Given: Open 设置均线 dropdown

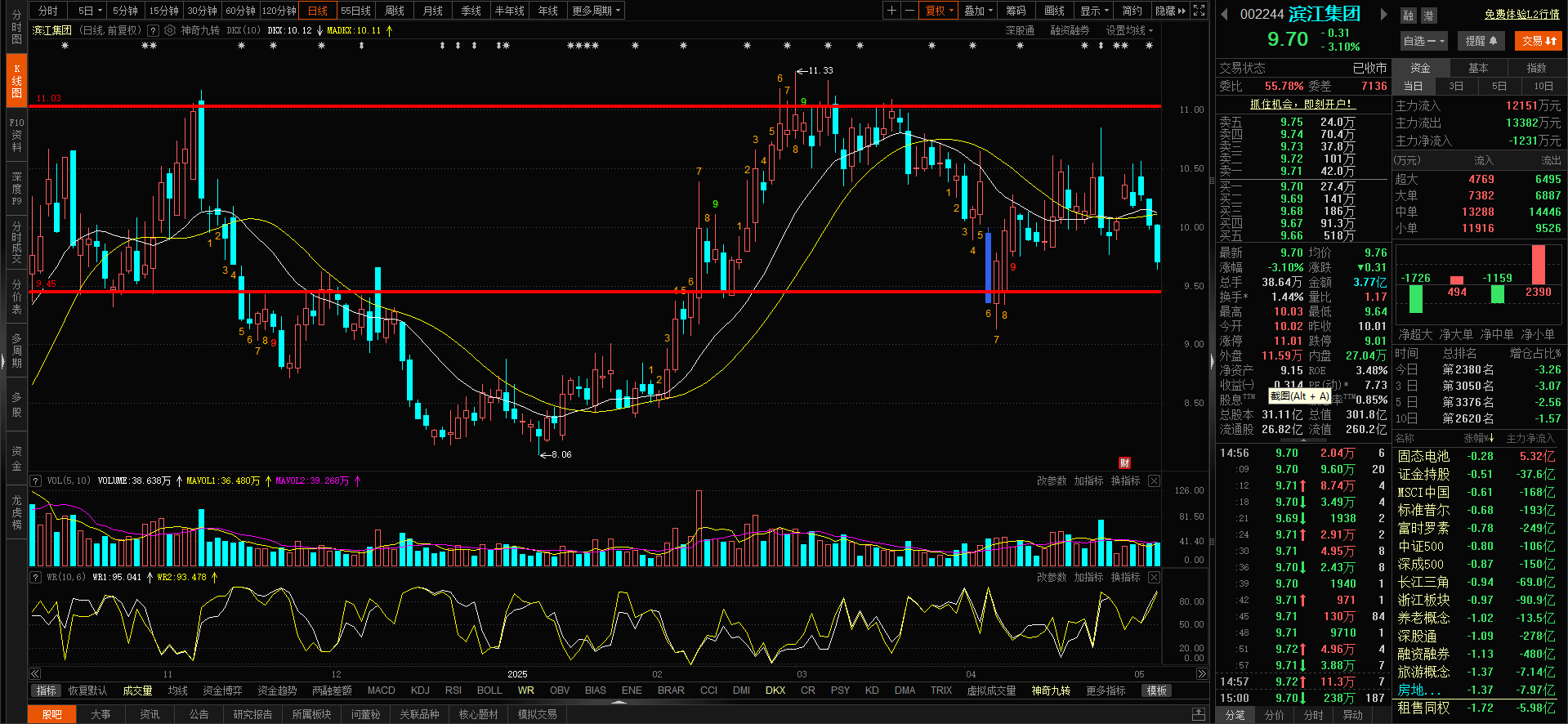Looking at the screenshot, I should pyautogui.click(x=1129, y=30).
